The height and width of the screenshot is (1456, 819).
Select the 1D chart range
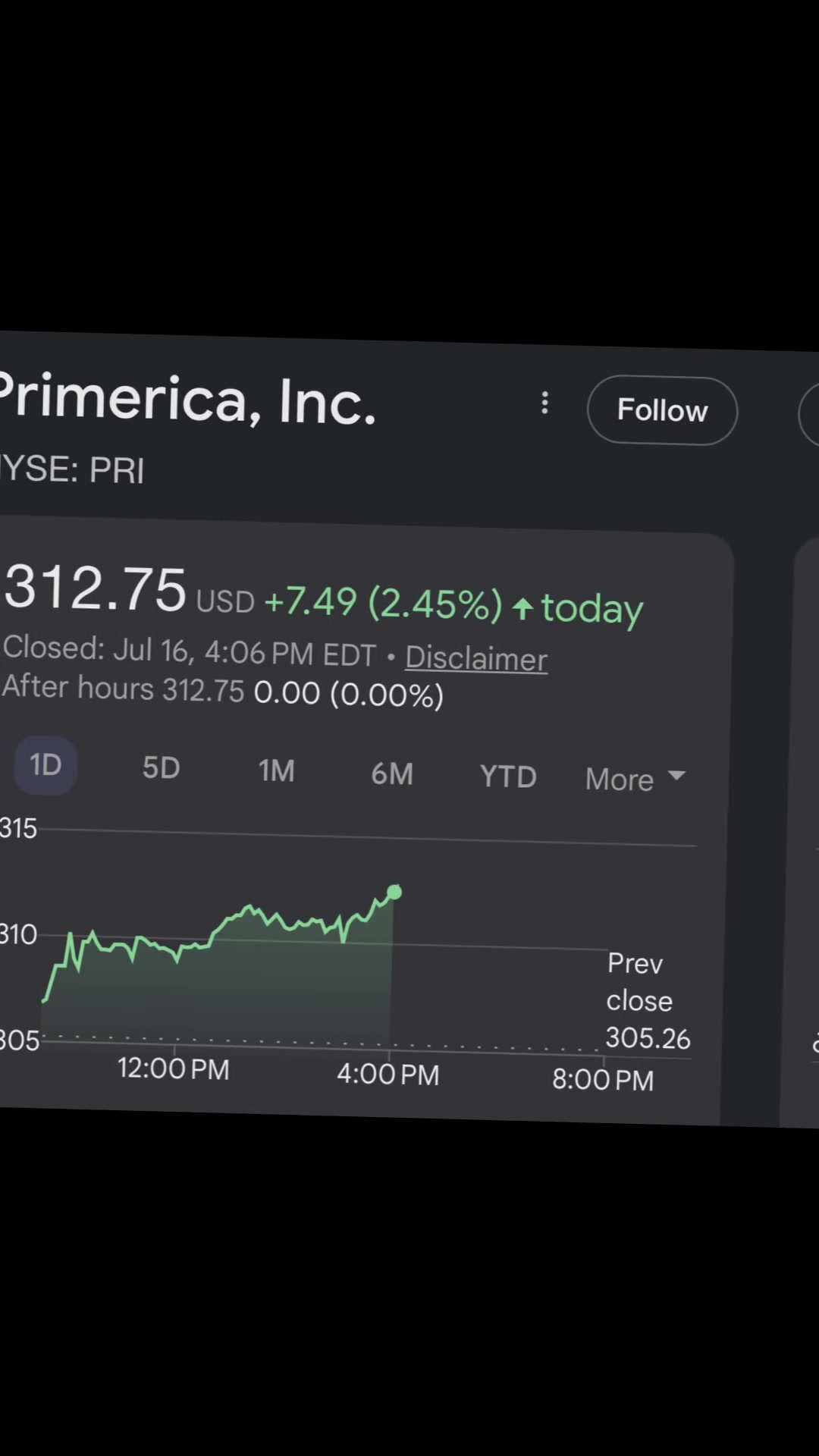click(45, 765)
